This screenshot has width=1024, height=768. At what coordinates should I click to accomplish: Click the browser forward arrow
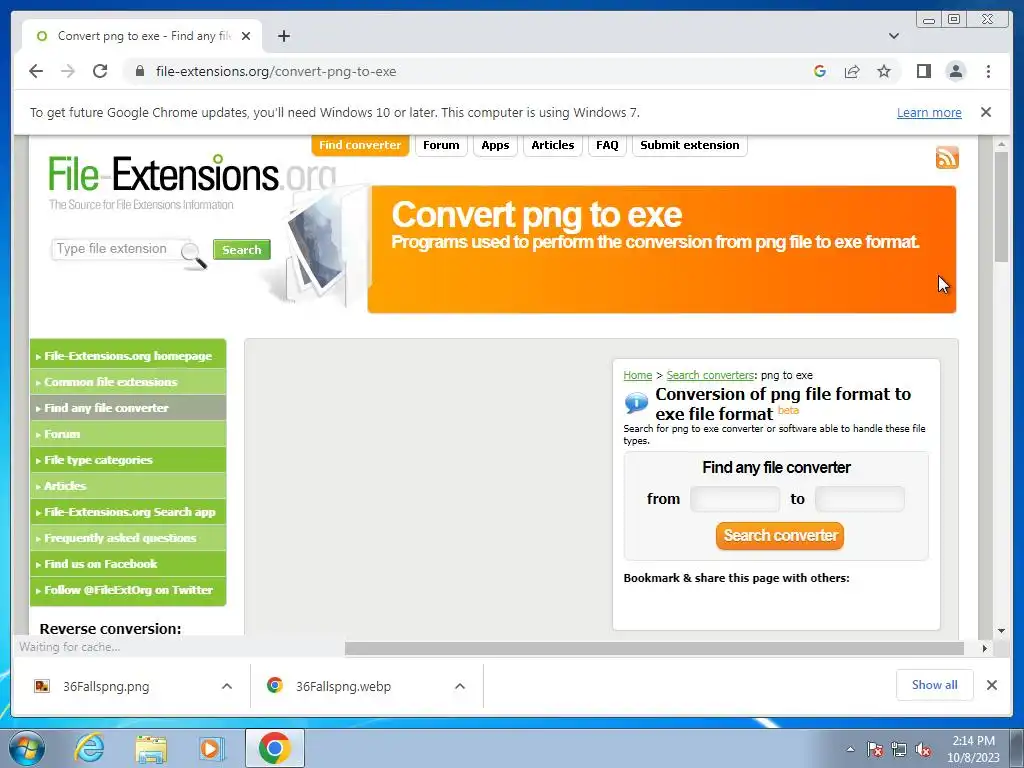click(x=68, y=71)
